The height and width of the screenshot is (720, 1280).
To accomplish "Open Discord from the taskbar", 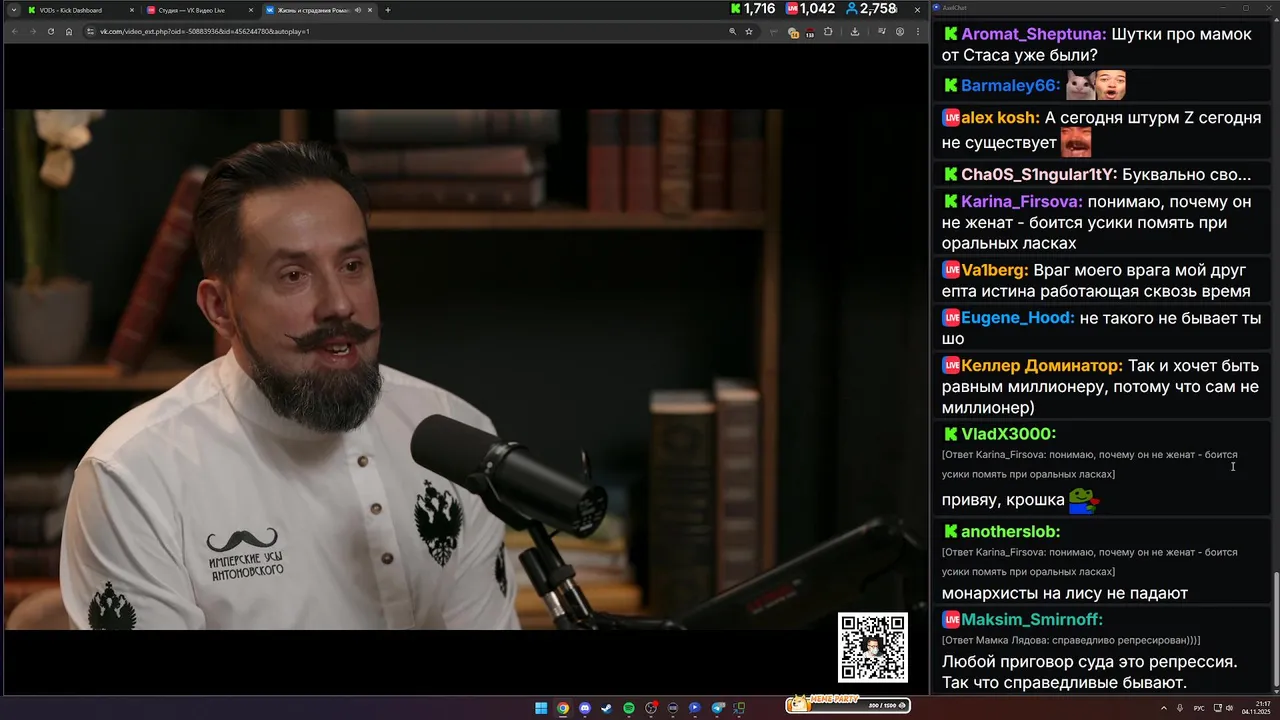I will [585, 708].
